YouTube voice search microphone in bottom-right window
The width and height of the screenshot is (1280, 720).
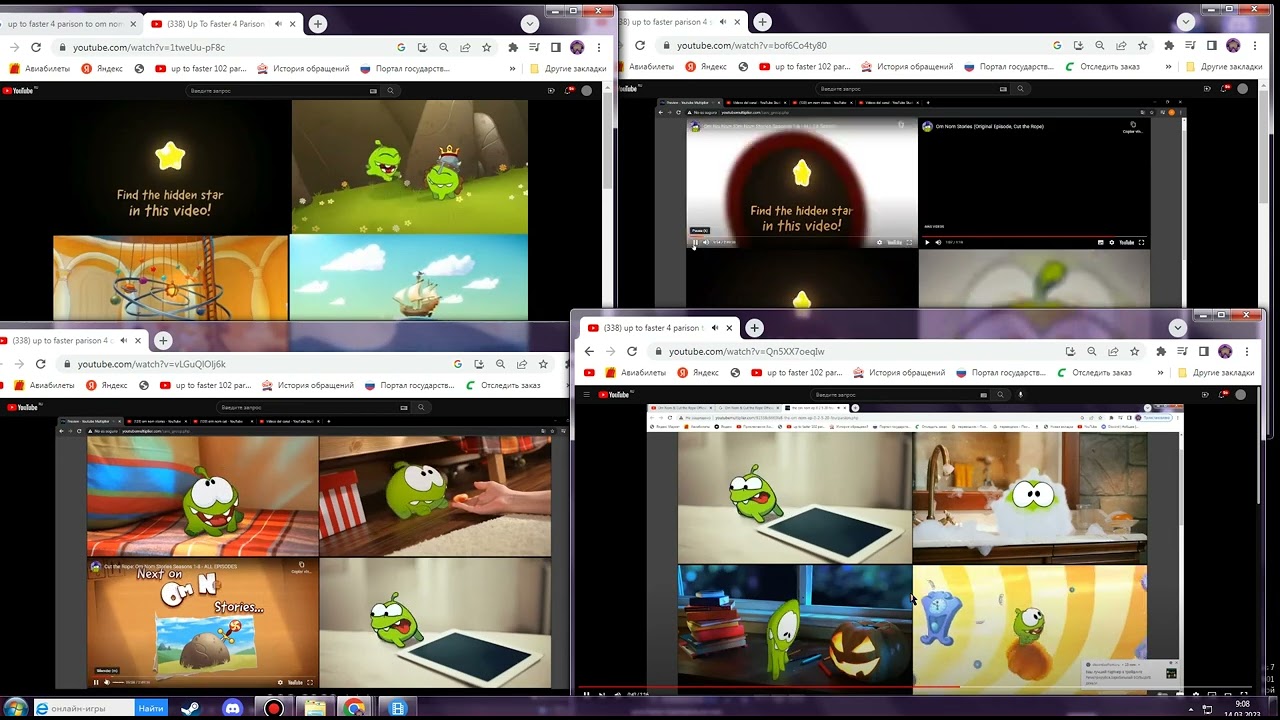click(x=1020, y=394)
